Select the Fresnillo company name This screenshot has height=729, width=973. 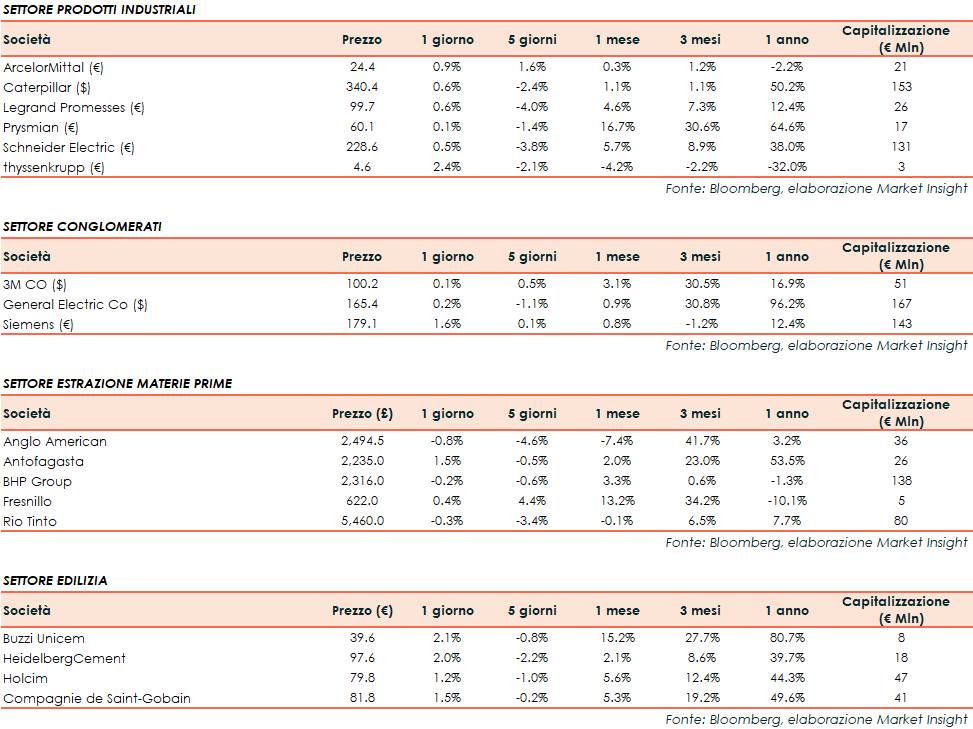[x=28, y=501]
